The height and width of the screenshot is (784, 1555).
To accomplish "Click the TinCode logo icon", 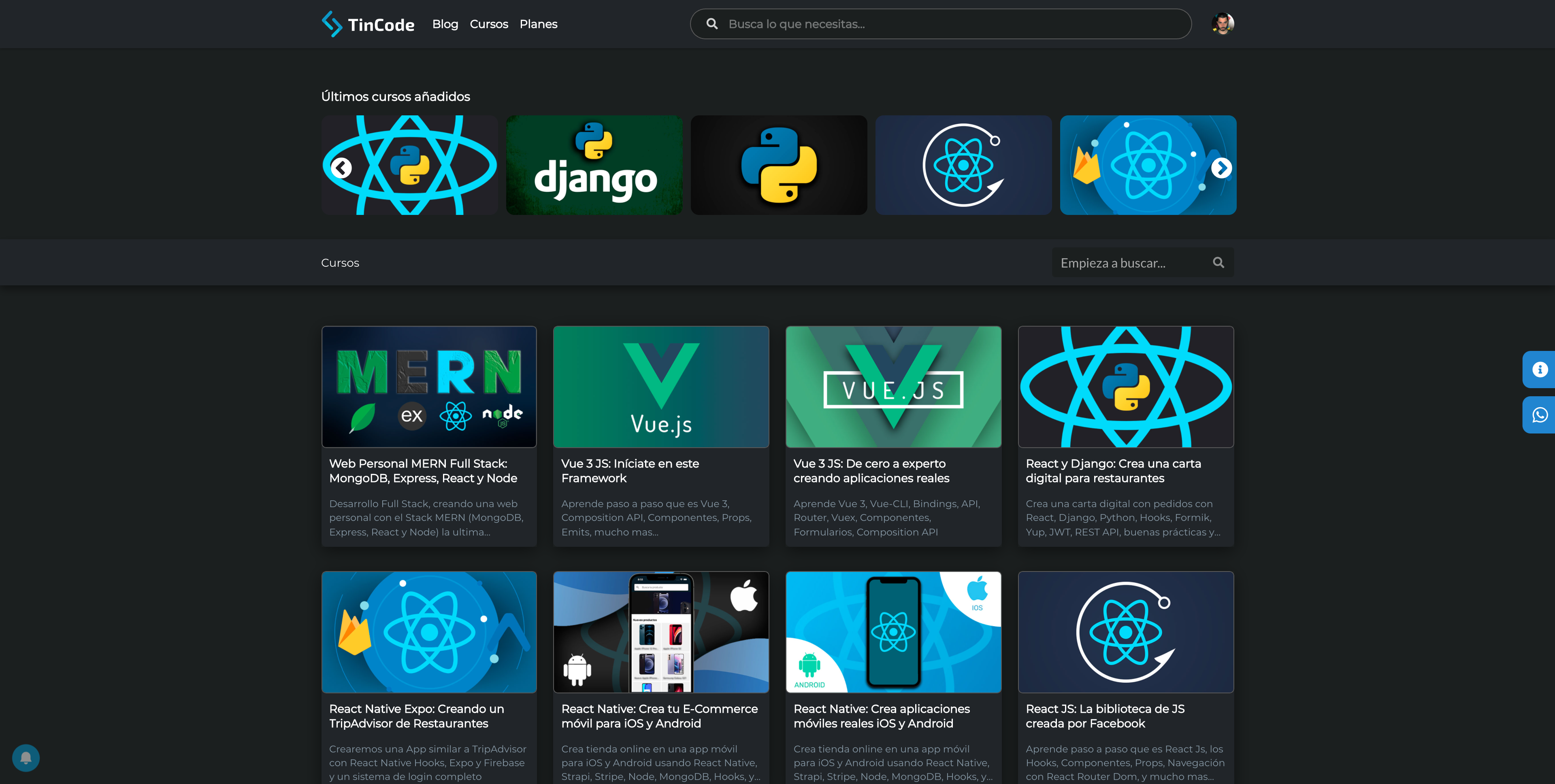I will tap(331, 24).
